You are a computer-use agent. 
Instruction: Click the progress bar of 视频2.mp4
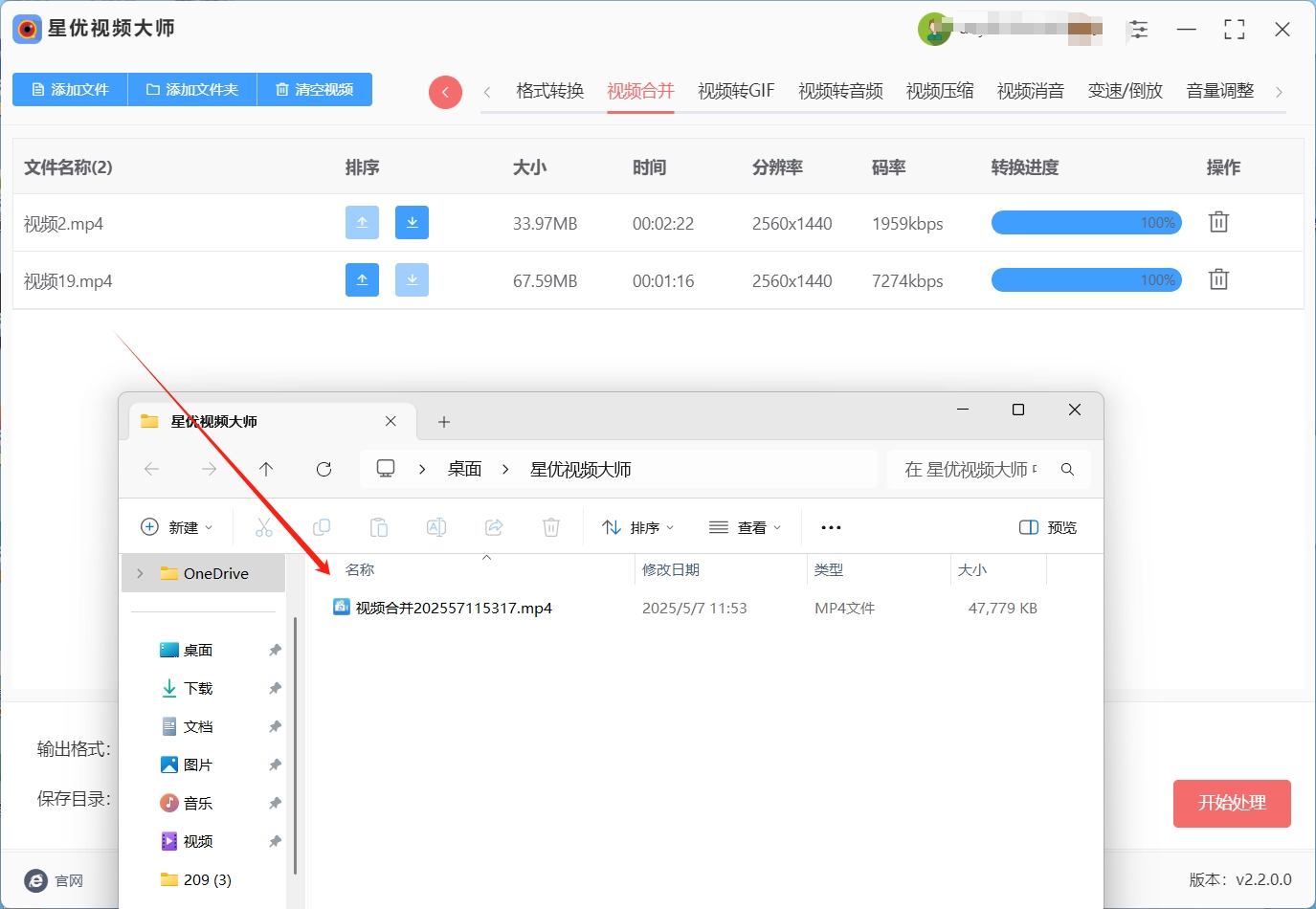[1086, 223]
